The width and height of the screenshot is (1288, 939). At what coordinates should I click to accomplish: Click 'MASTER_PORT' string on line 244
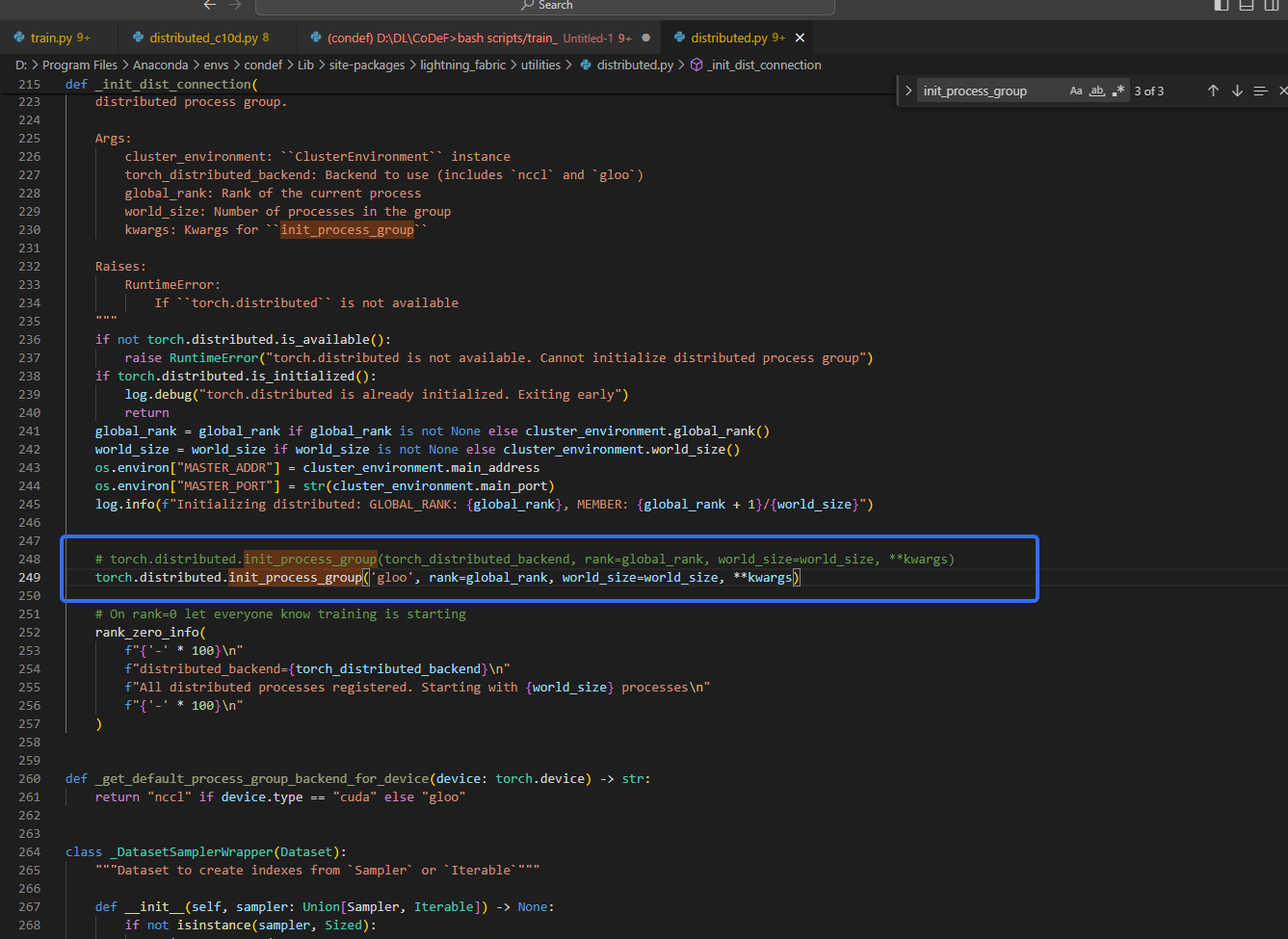pyautogui.click(x=224, y=485)
